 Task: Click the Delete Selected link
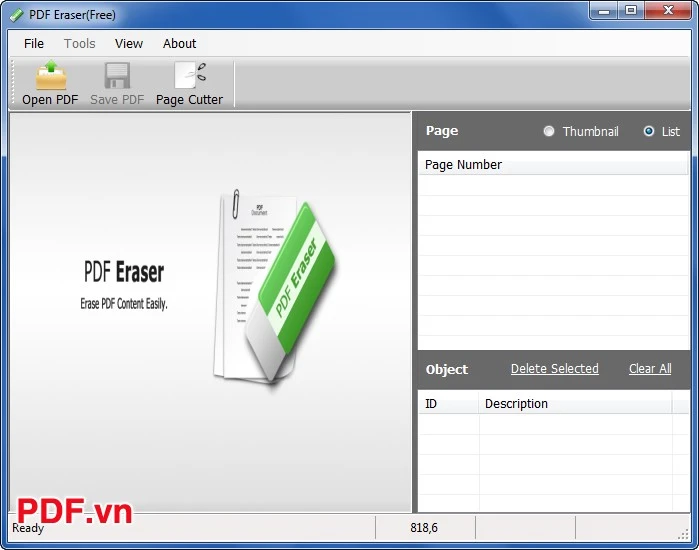[x=555, y=369]
